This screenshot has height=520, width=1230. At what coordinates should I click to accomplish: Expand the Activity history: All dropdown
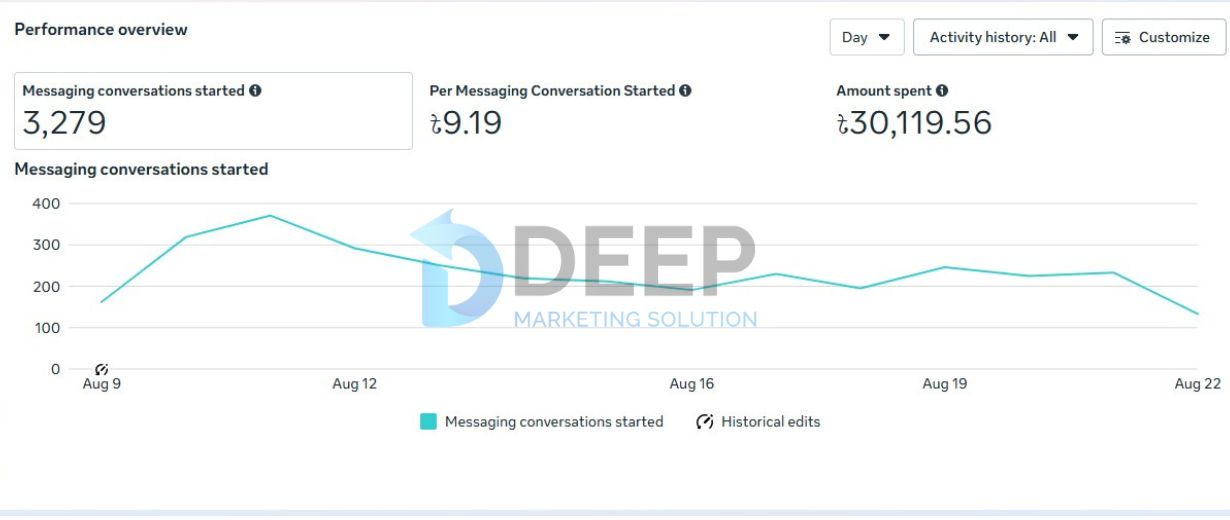click(1002, 37)
